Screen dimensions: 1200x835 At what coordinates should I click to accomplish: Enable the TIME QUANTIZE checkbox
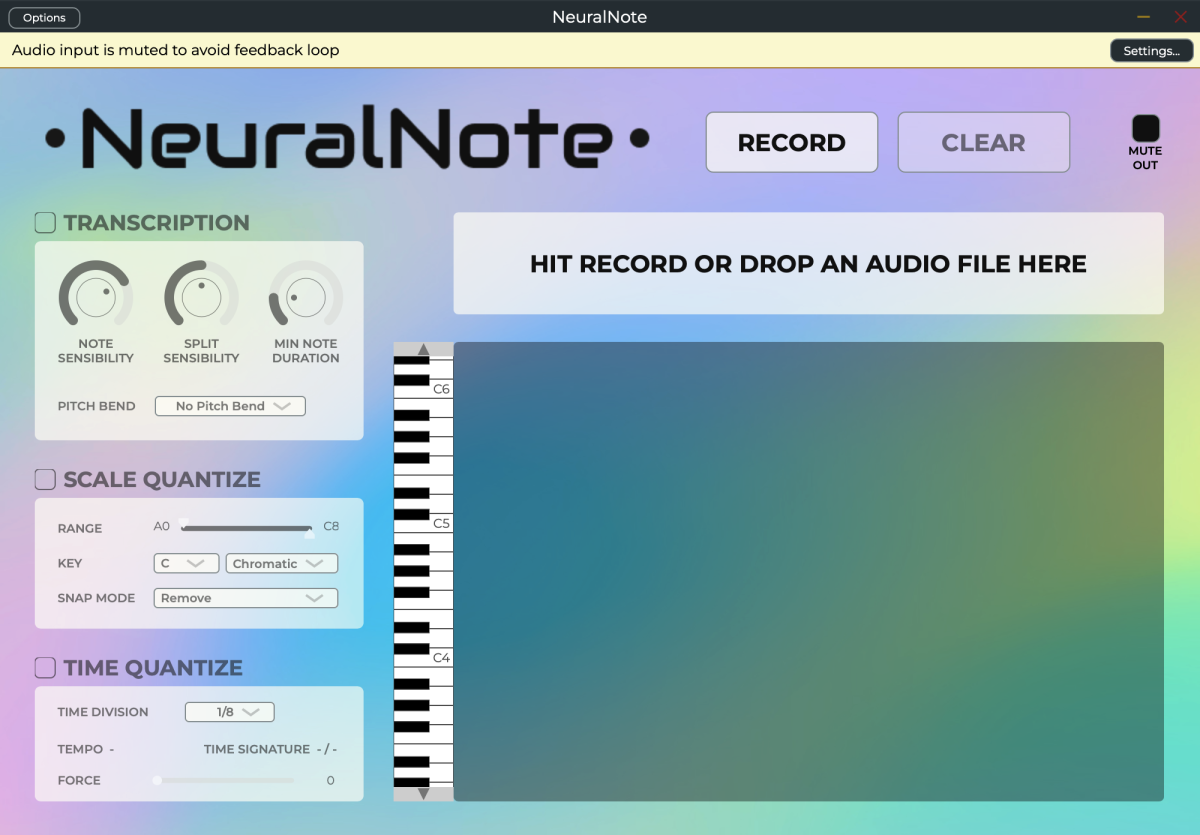(45, 667)
